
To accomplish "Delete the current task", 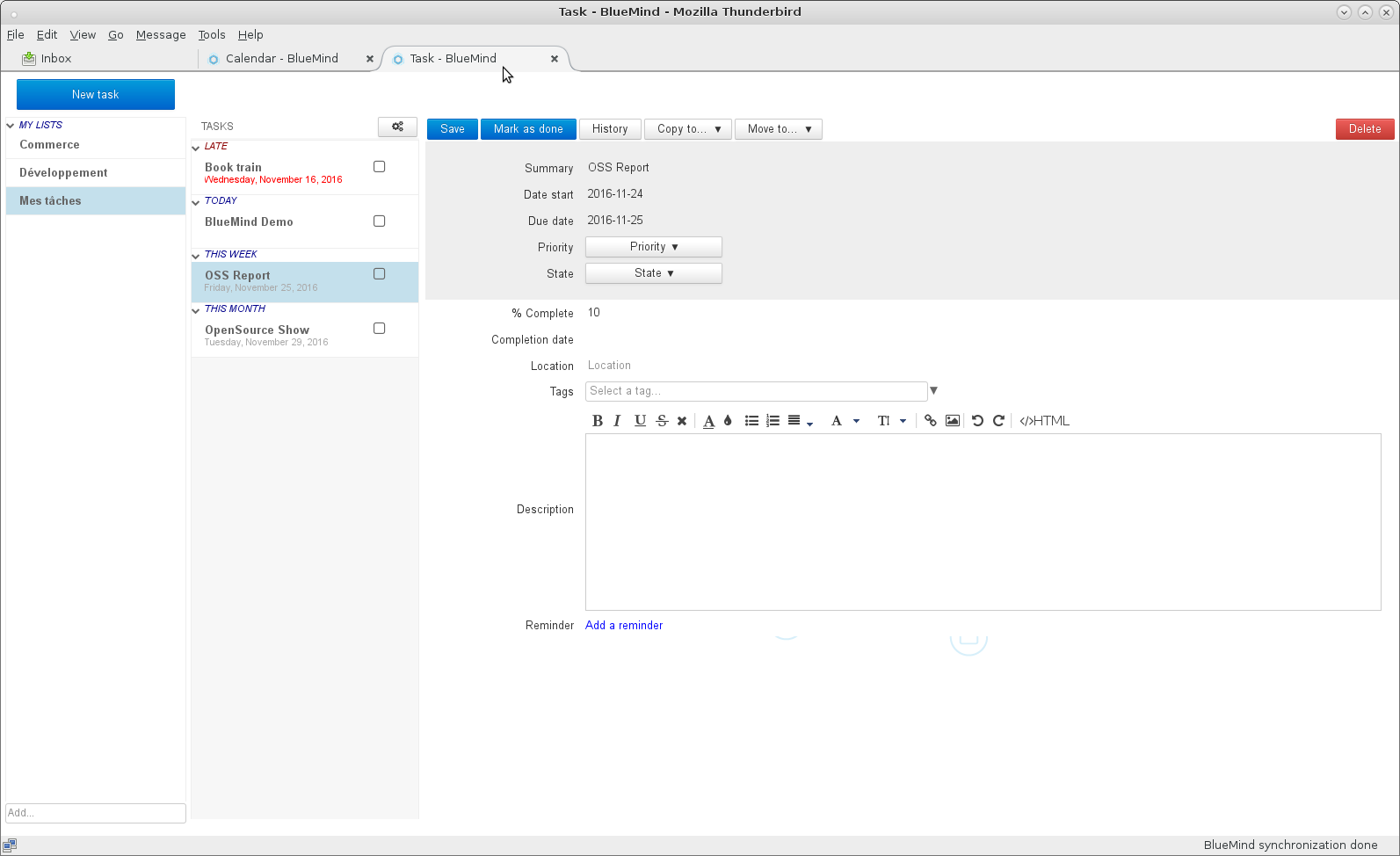I will point(1365,129).
